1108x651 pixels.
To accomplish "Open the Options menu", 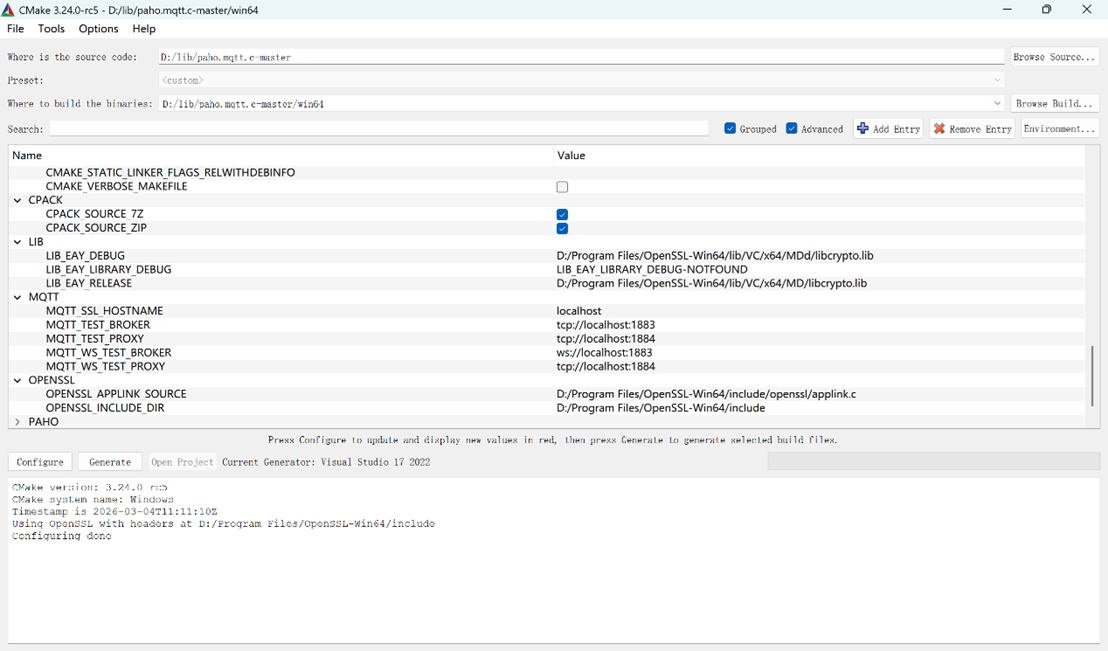I will click(98, 28).
